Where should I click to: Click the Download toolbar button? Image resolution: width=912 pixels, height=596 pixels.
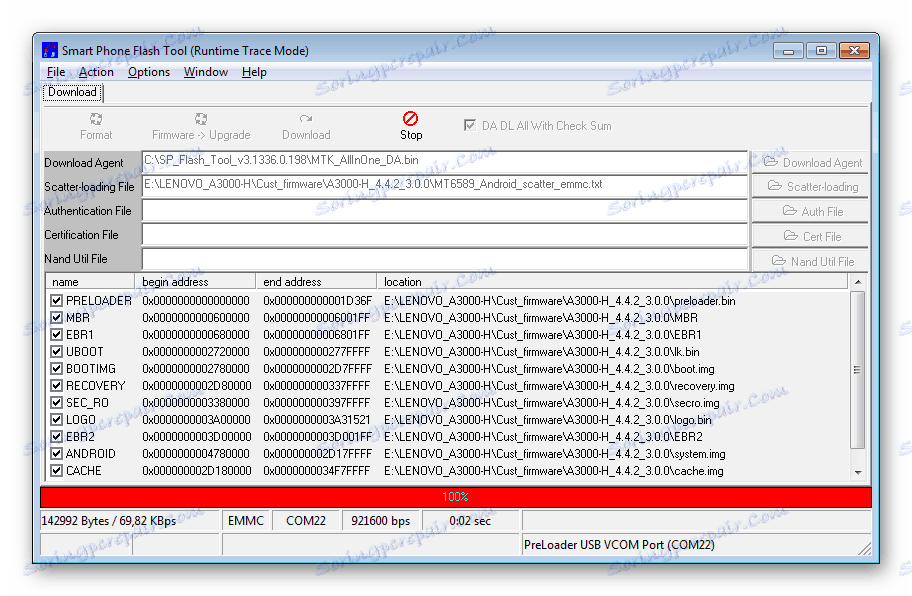click(306, 126)
